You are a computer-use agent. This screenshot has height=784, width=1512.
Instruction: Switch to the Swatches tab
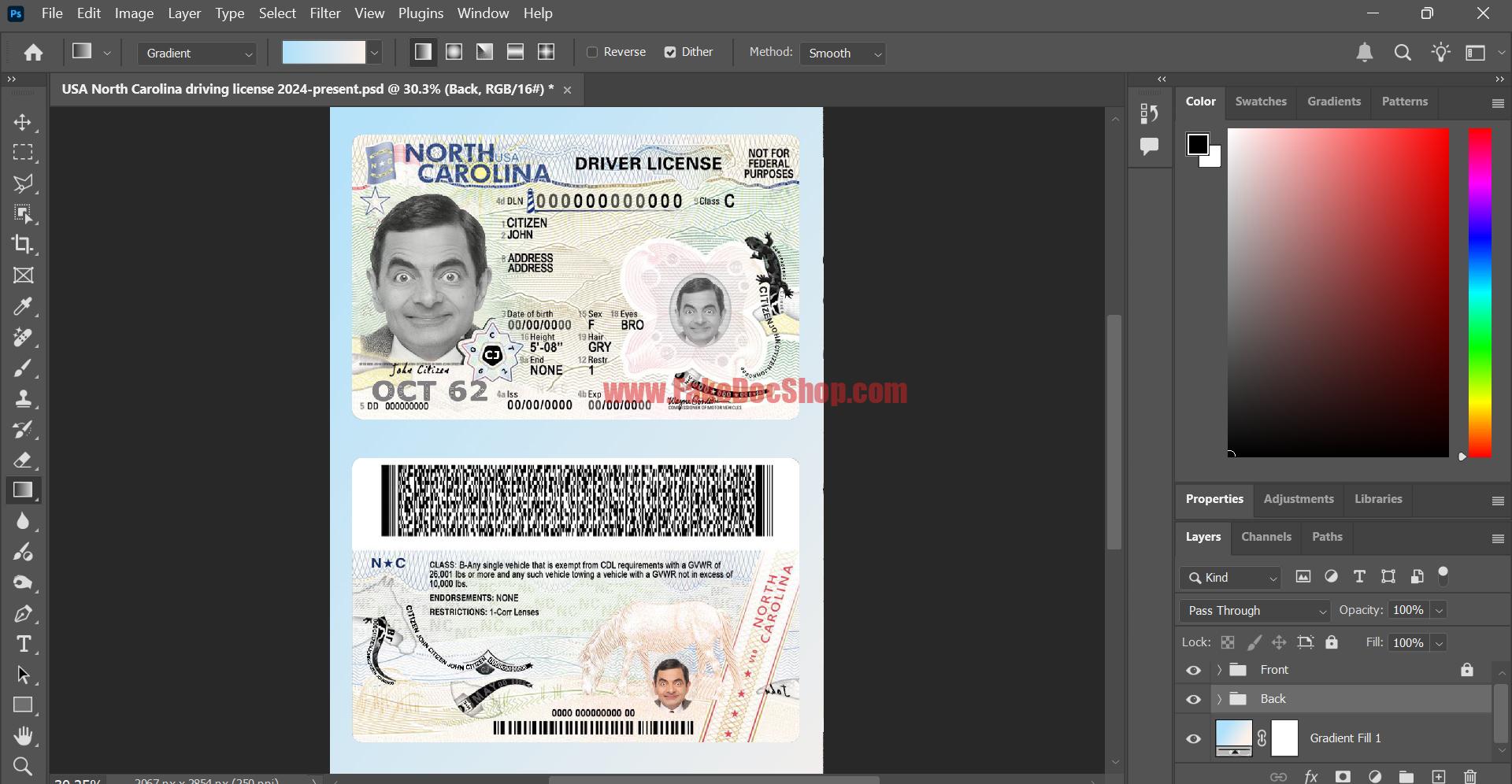point(1261,102)
